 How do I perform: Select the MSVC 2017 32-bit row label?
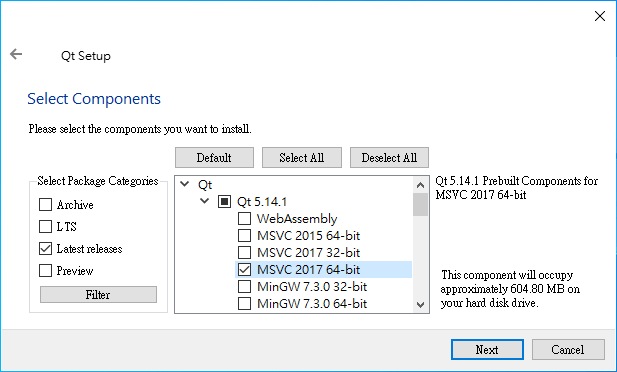308,252
